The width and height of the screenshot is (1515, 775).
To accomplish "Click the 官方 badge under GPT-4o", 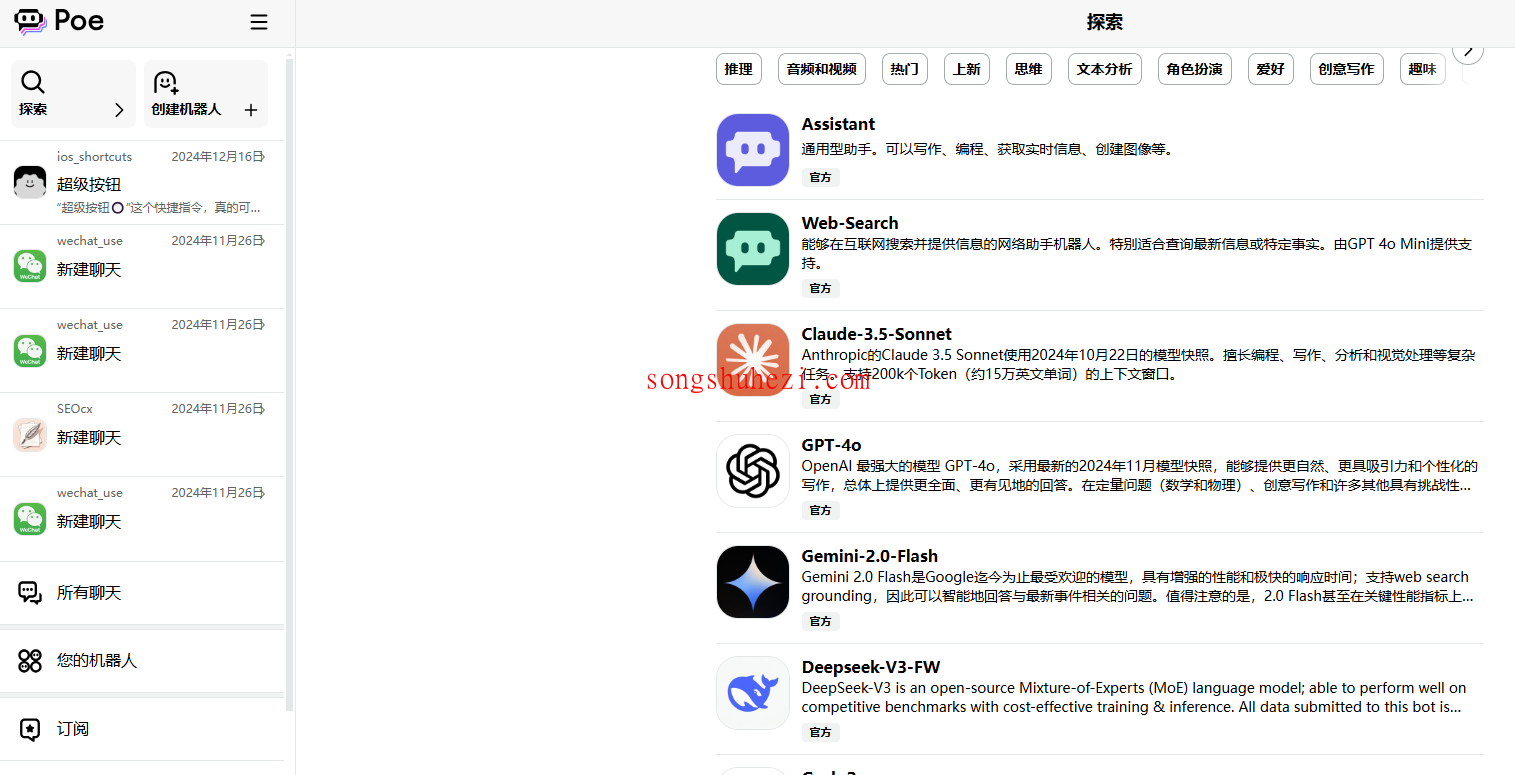I will pyautogui.click(x=821, y=510).
